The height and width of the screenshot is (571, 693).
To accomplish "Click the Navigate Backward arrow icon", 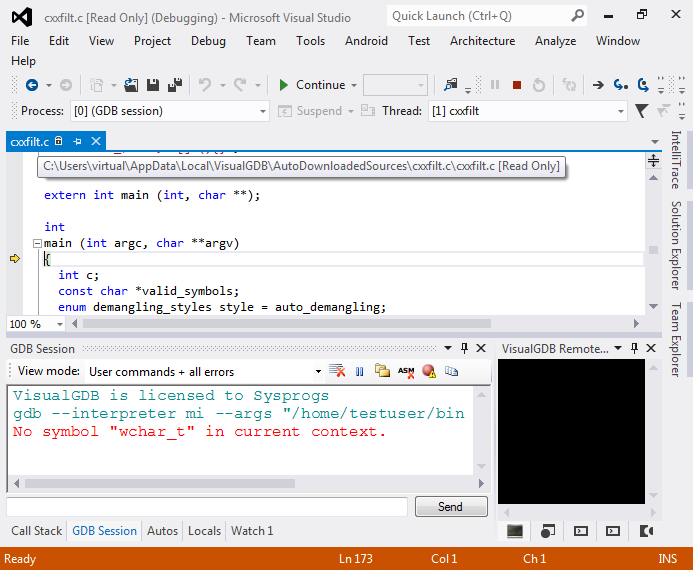I will pyautogui.click(x=32, y=85).
